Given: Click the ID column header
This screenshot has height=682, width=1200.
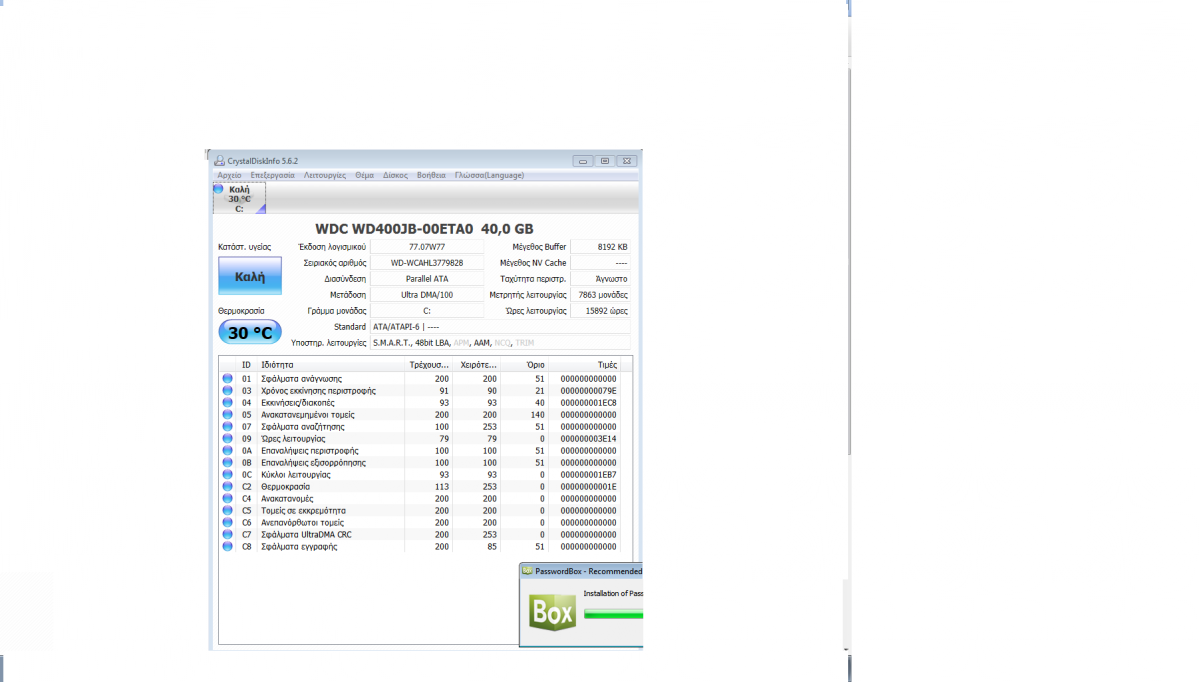Looking at the screenshot, I should click(x=247, y=365).
